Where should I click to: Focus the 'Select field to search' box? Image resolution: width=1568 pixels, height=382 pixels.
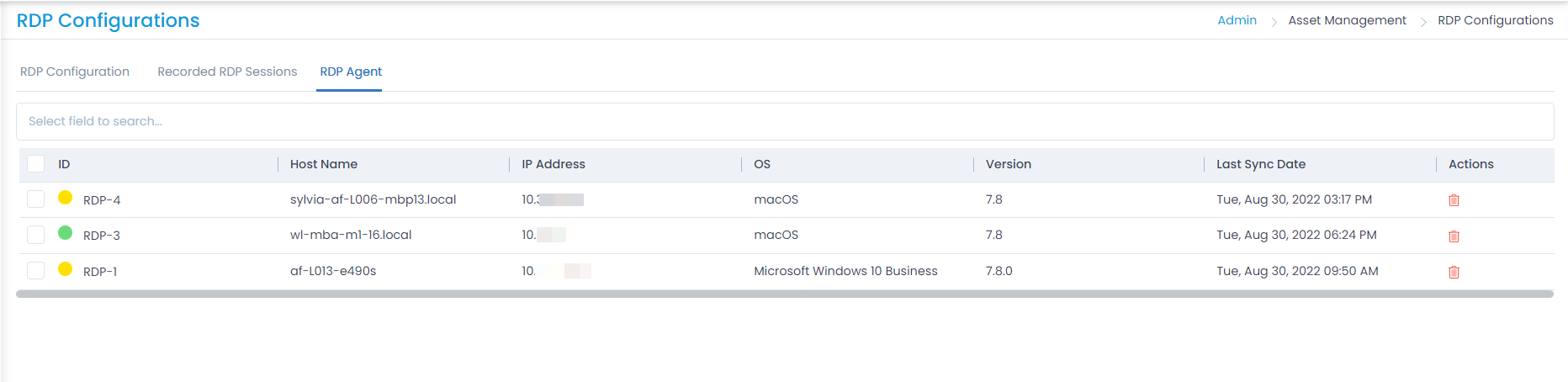pyautogui.click(x=785, y=121)
